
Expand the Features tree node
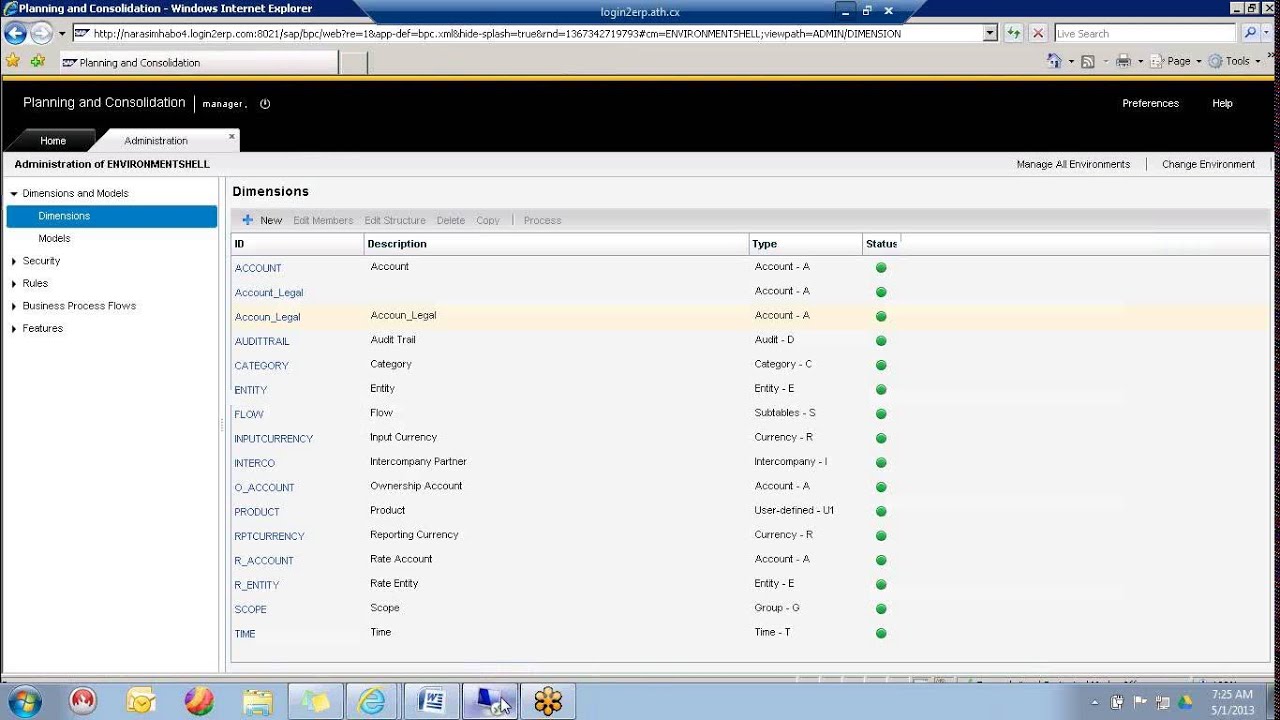click(x=14, y=329)
